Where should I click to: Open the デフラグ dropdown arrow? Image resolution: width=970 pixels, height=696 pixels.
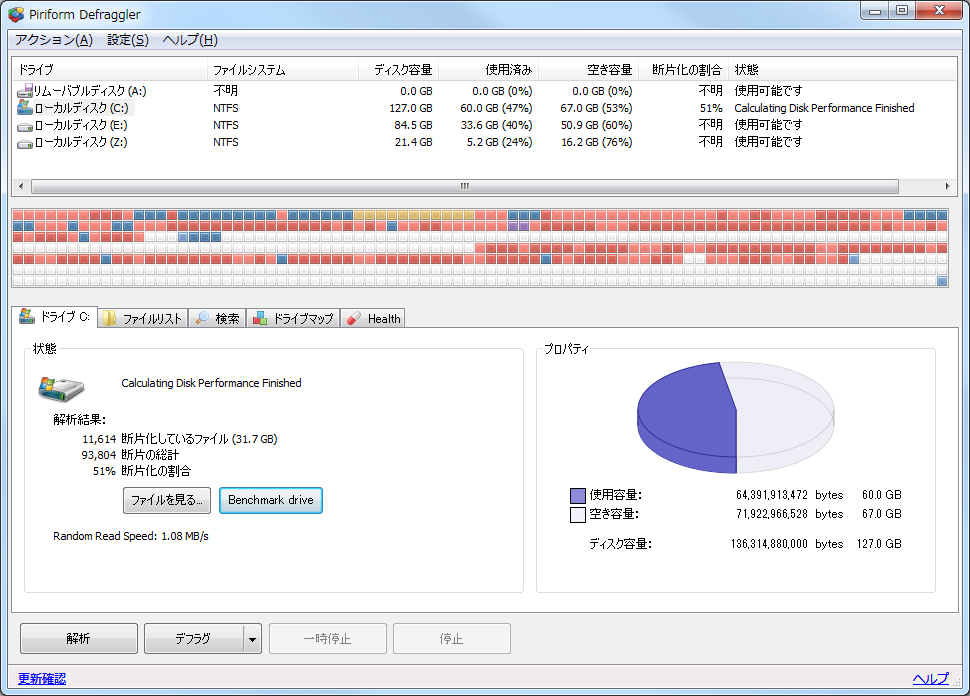click(x=251, y=638)
